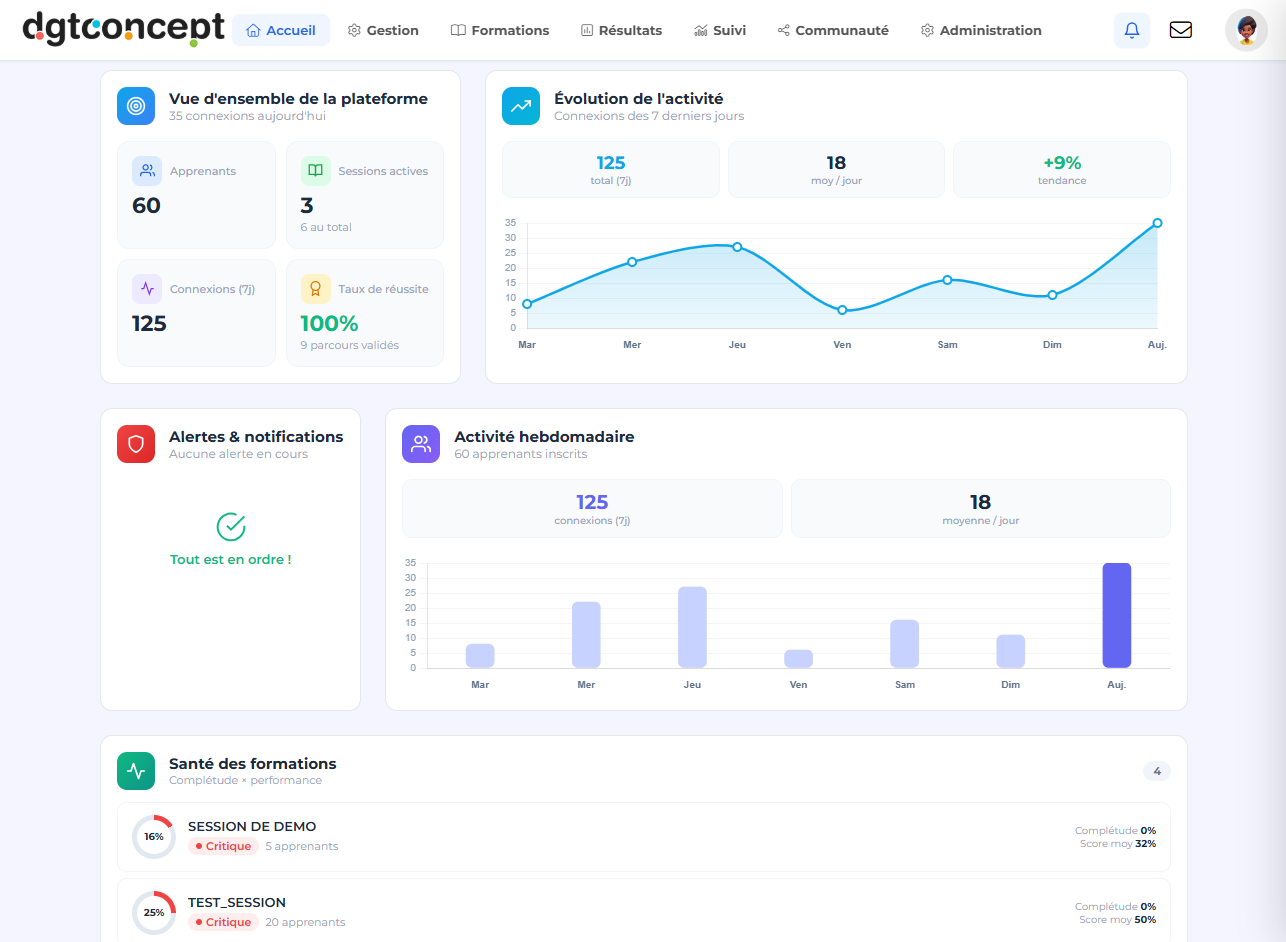Click the Taux de réussite card

pyautogui.click(x=365, y=312)
